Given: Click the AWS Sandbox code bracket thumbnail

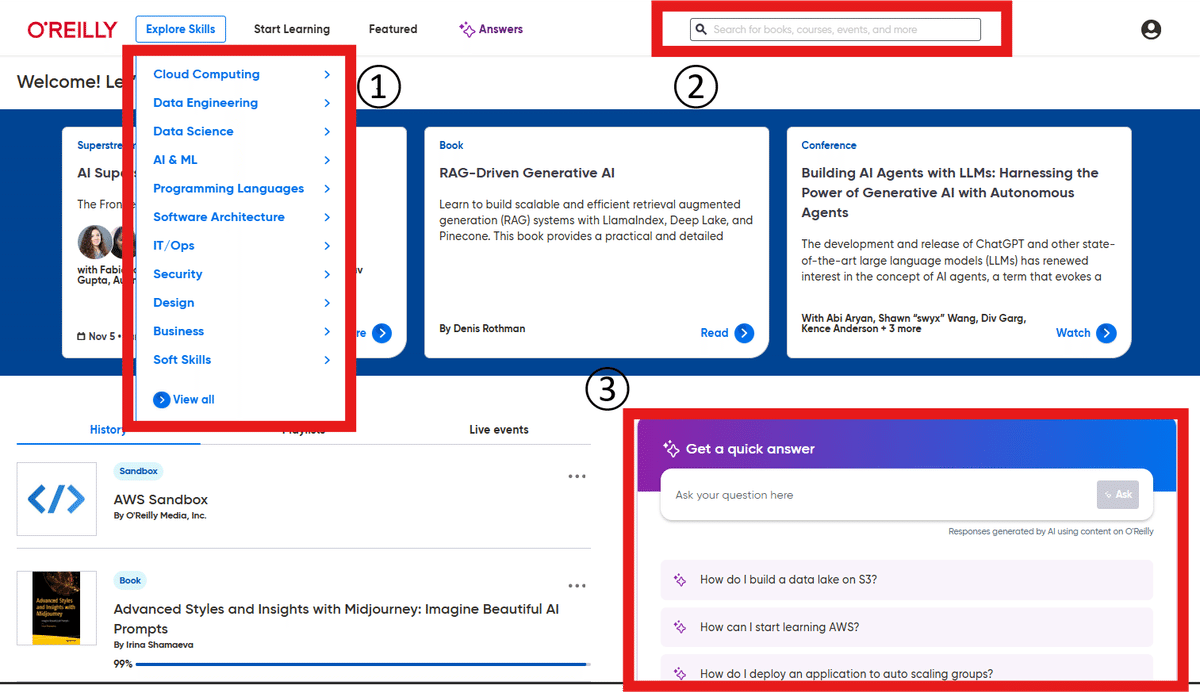Looking at the screenshot, I should point(56,498).
